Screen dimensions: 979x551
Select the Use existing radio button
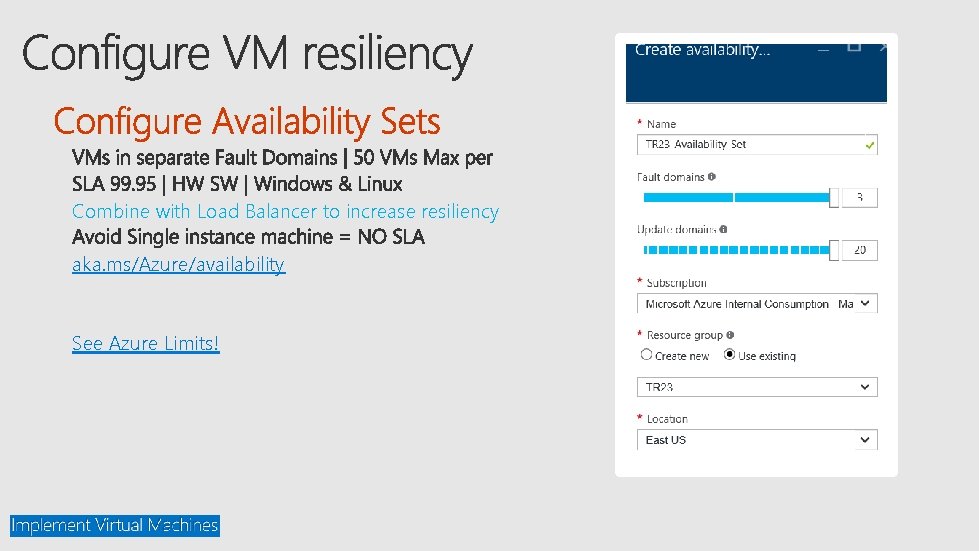(729, 355)
